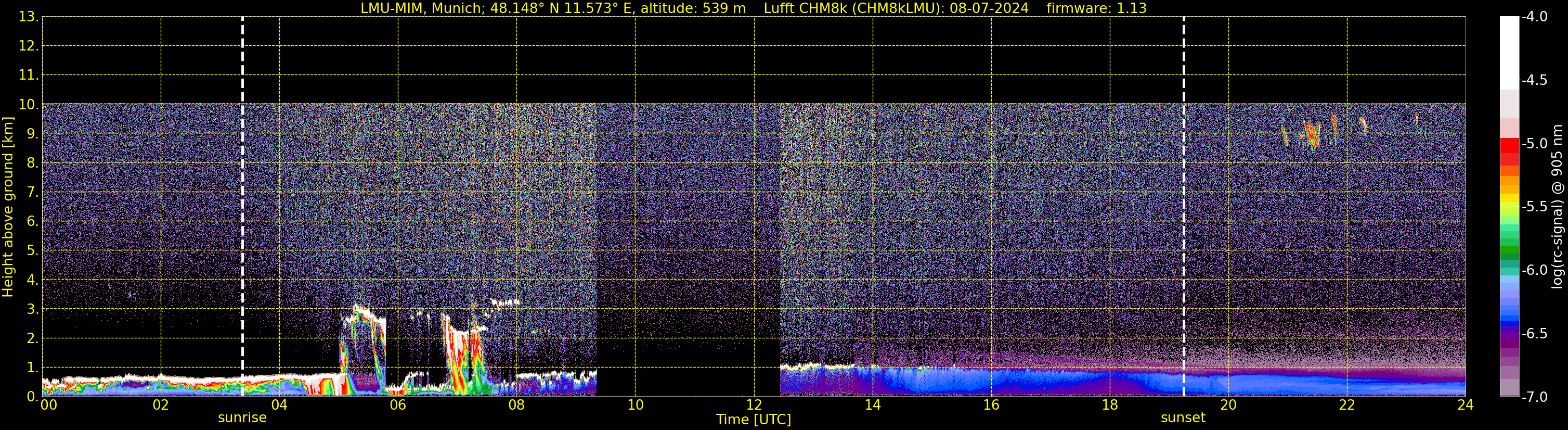Select the "6." height axis tick label
Viewport: 1568px width, 430px height.
tap(33, 222)
